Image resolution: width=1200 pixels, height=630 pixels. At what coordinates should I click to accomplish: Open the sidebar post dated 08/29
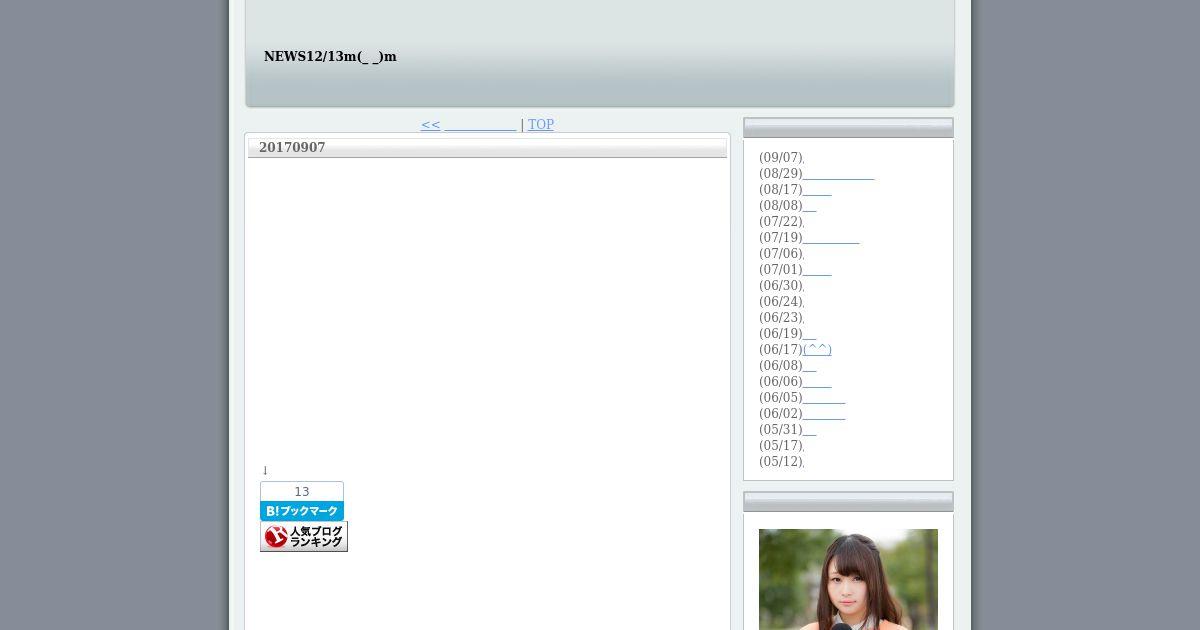(x=838, y=174)
